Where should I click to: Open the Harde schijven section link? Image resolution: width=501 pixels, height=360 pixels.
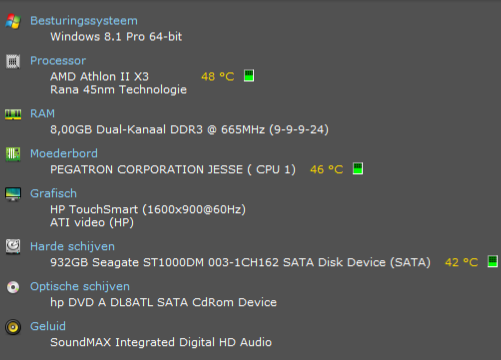click(x=72, y=247)
